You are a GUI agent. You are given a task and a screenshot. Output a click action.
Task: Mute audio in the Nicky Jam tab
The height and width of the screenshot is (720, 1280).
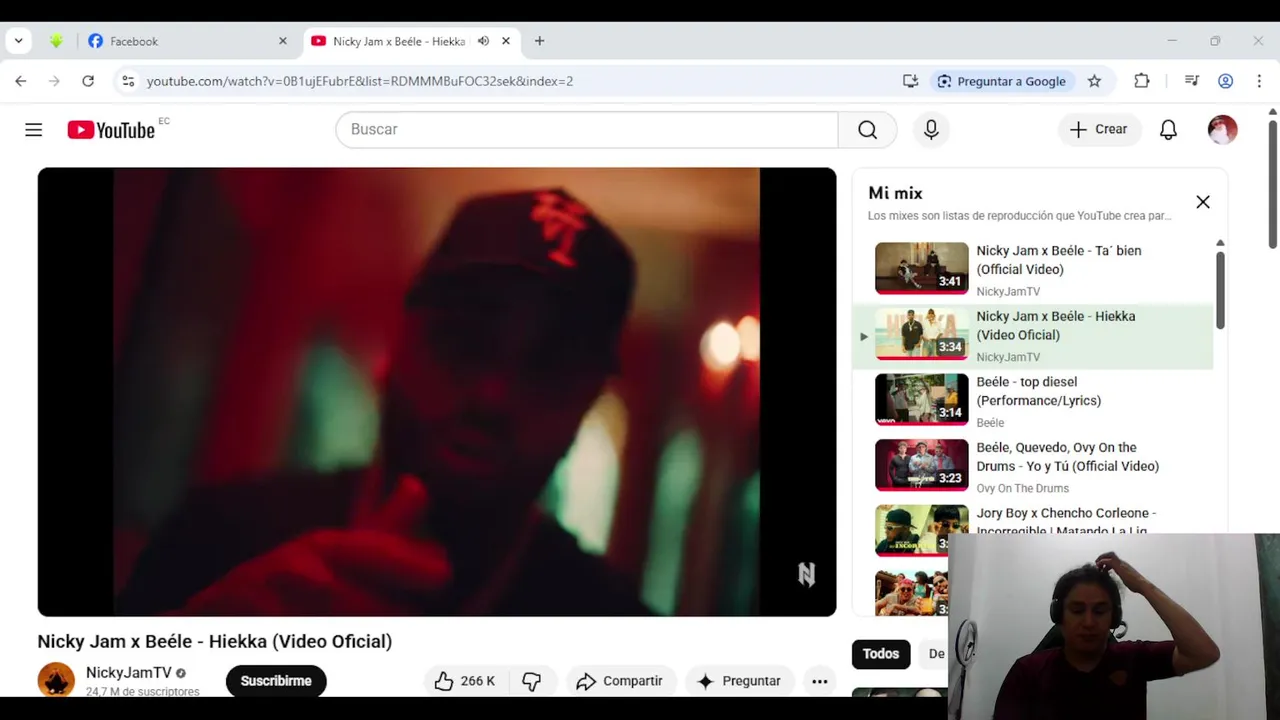pos(483,41)
